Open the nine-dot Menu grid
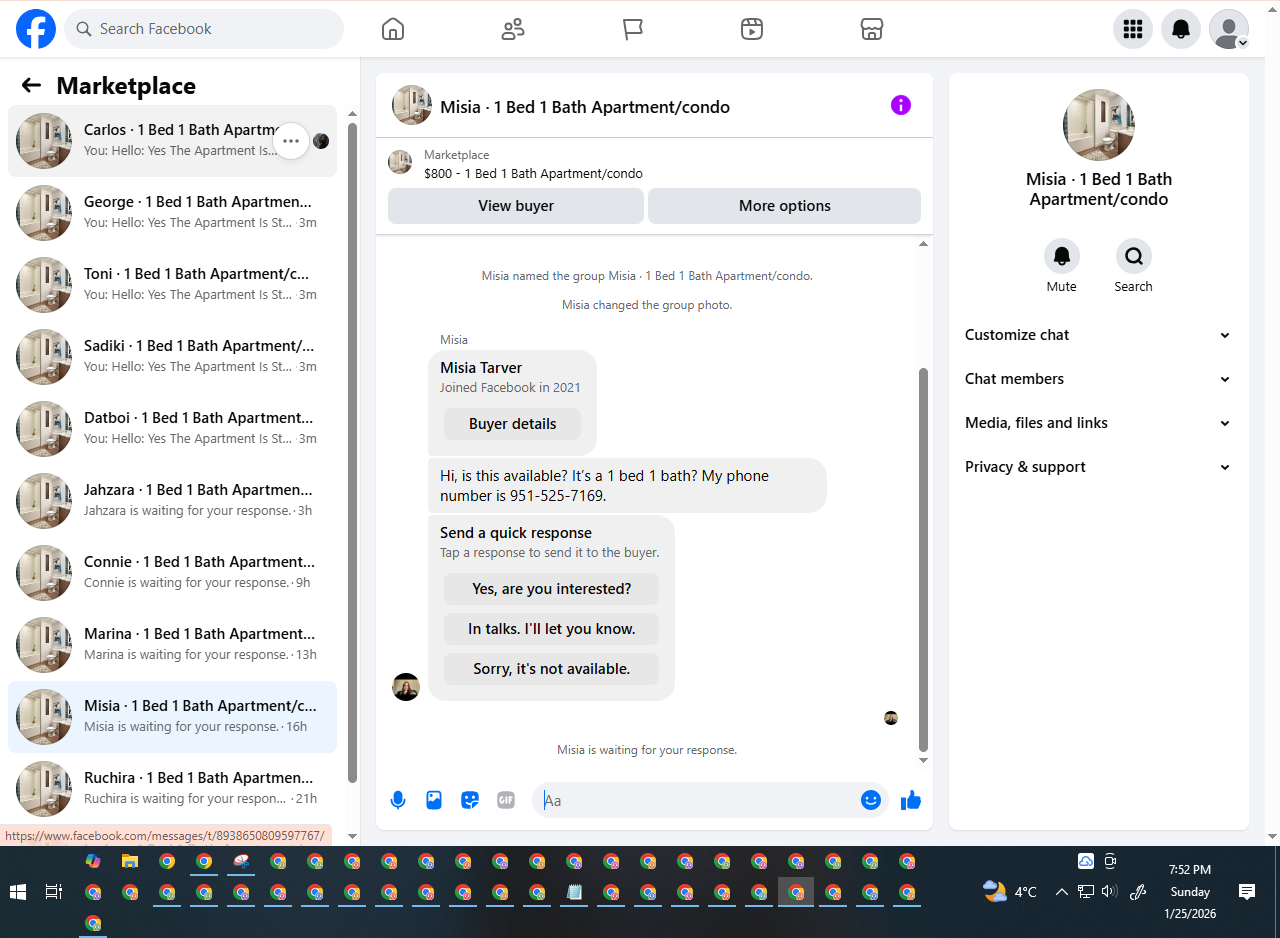1280x938 pixels. point(1133,29)
